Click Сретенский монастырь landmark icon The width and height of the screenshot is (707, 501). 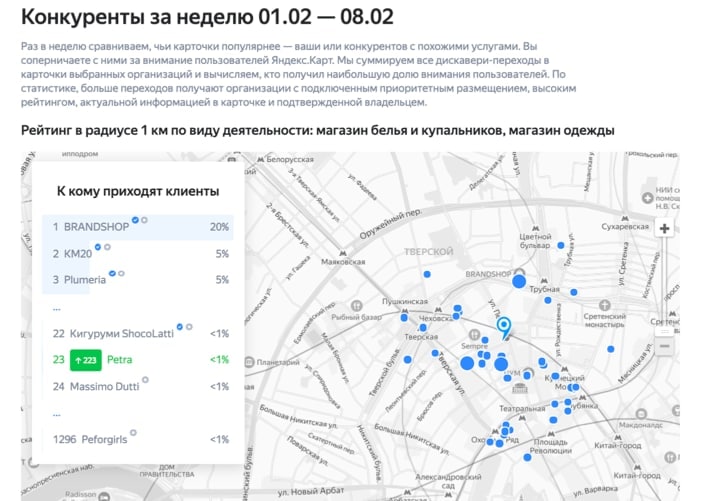[x=605, y=305]
